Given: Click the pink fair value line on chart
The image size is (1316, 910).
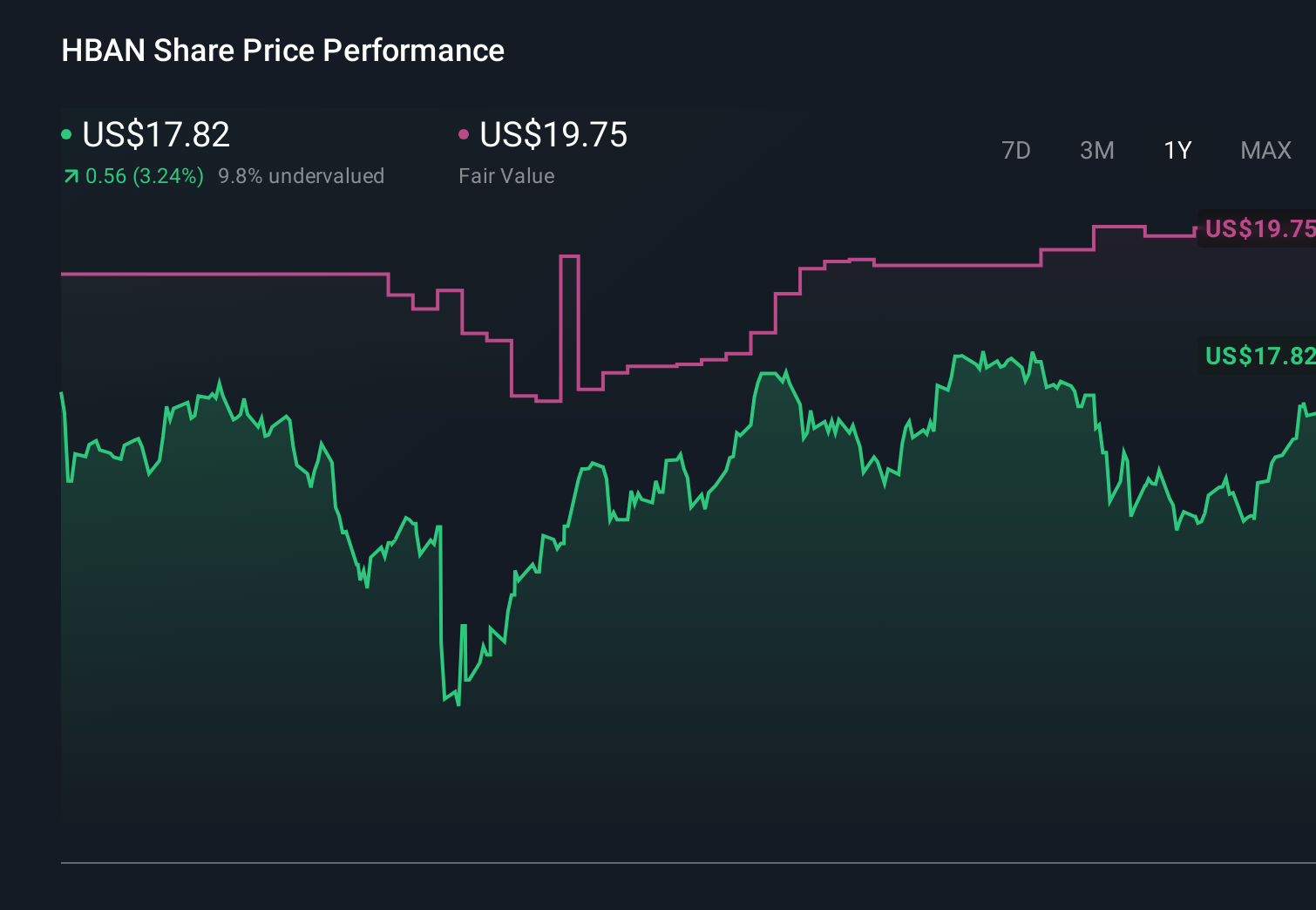Looking at the screenshot, I should (218, 273).
